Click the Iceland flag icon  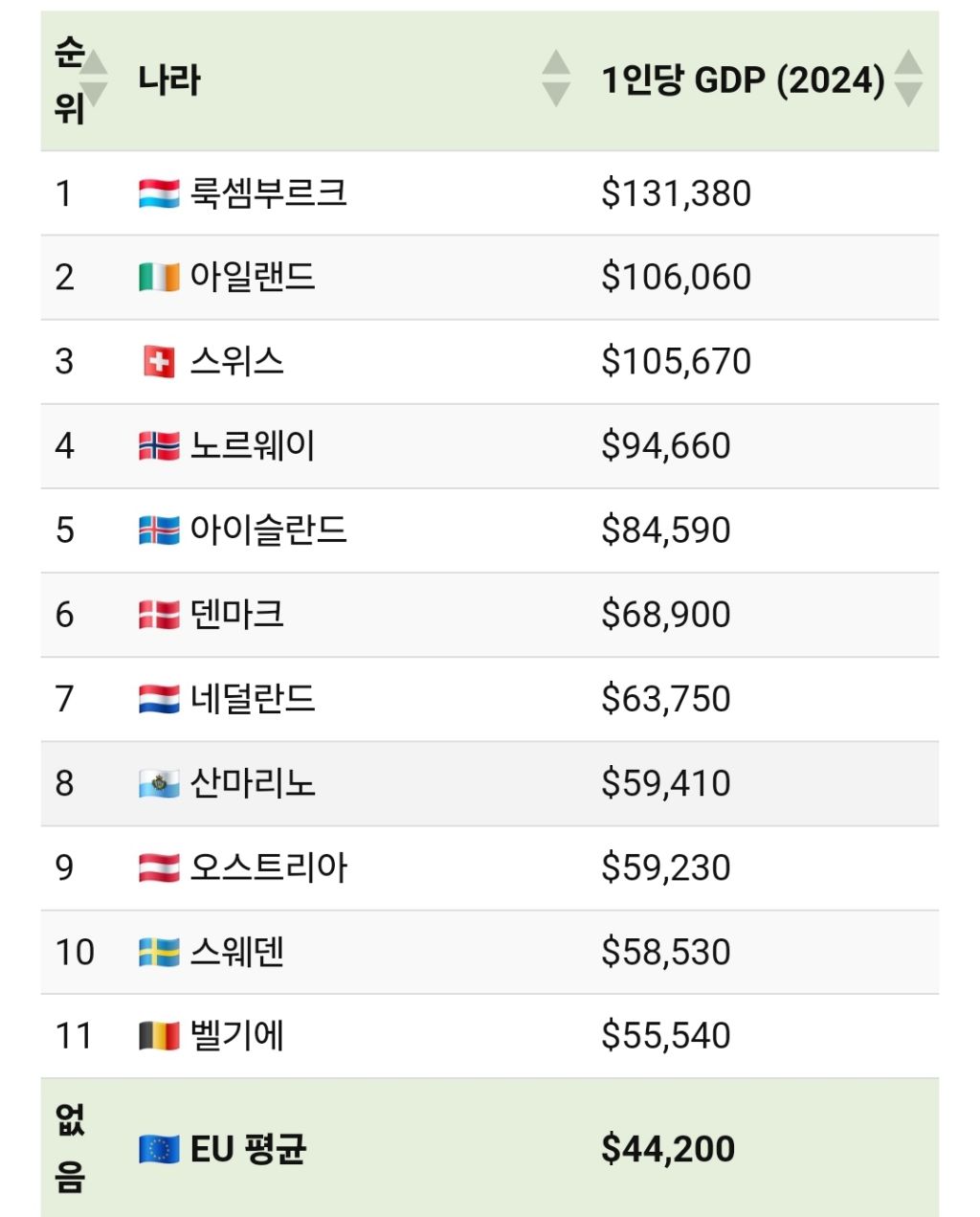[159, 530]
